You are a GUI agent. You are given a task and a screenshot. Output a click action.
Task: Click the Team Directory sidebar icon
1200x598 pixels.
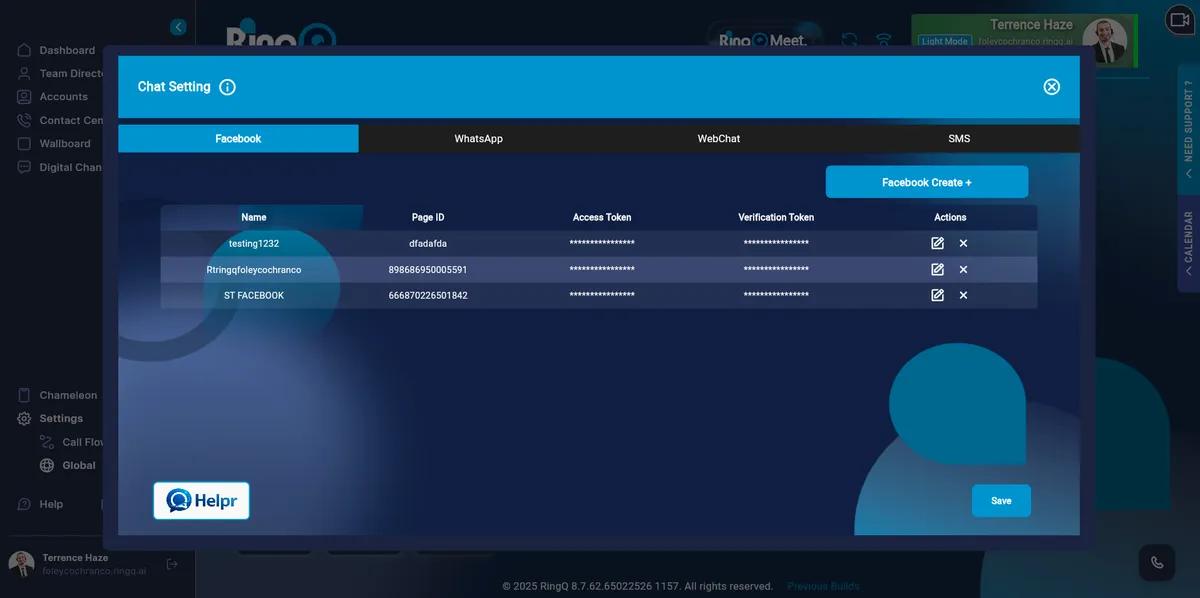click(x=24, y=73)
